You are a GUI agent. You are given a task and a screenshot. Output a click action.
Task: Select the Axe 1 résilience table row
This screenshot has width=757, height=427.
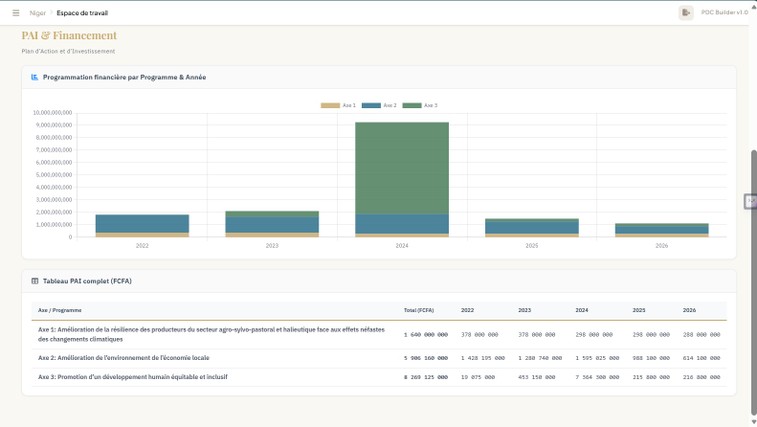point(210,334)
